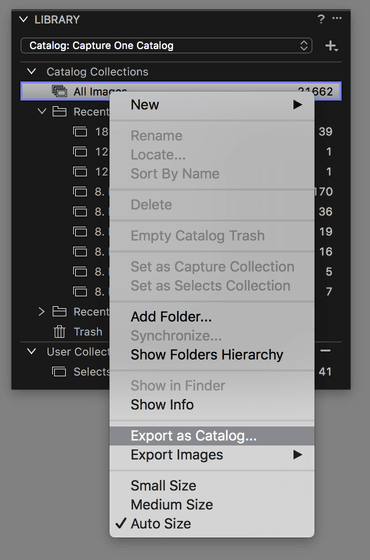Select the album icon with count 36
The width and height of the screenshot is (370, 560).
(80, 212)
